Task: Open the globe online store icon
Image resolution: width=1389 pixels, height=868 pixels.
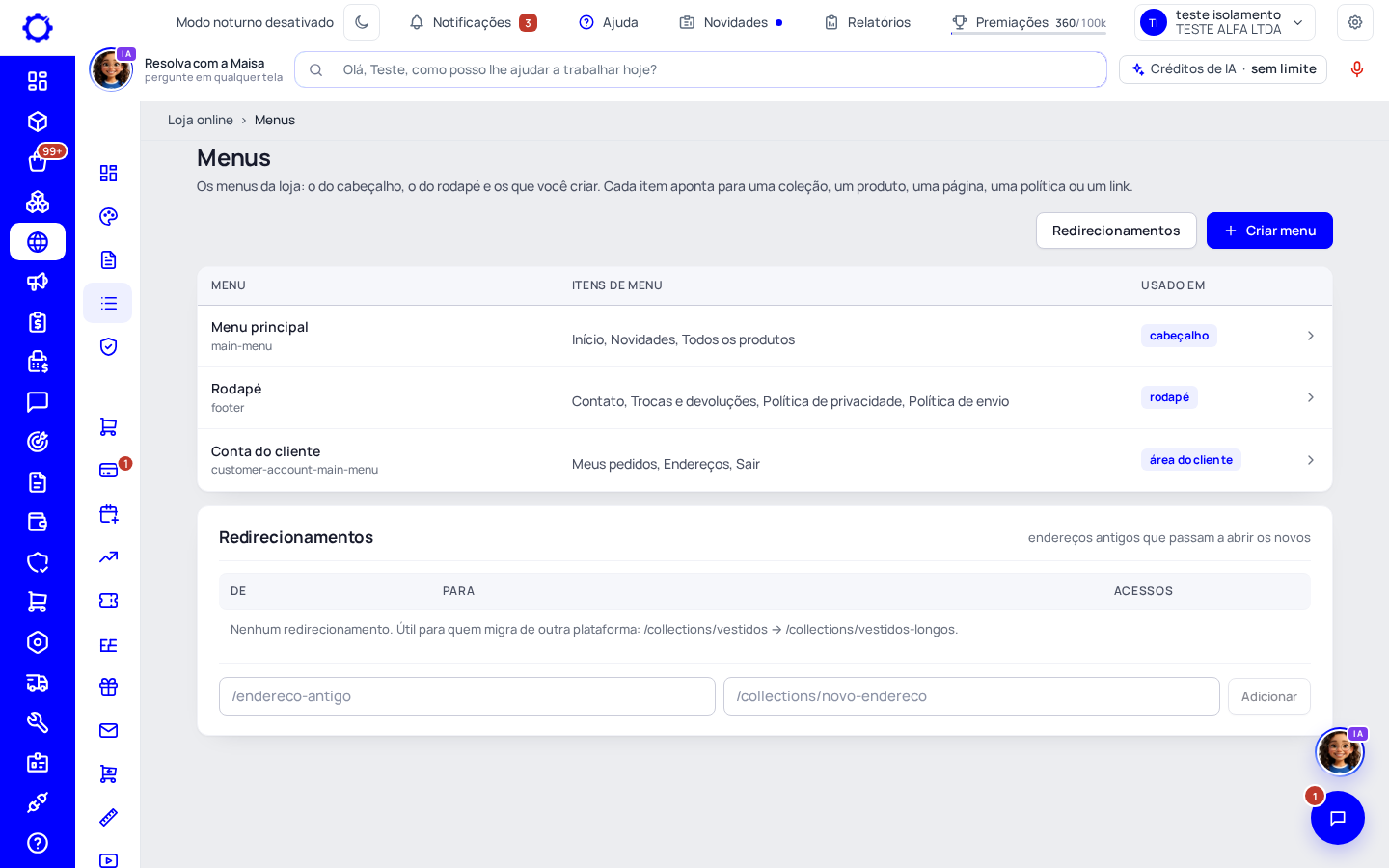Action: tap(38, 242)
